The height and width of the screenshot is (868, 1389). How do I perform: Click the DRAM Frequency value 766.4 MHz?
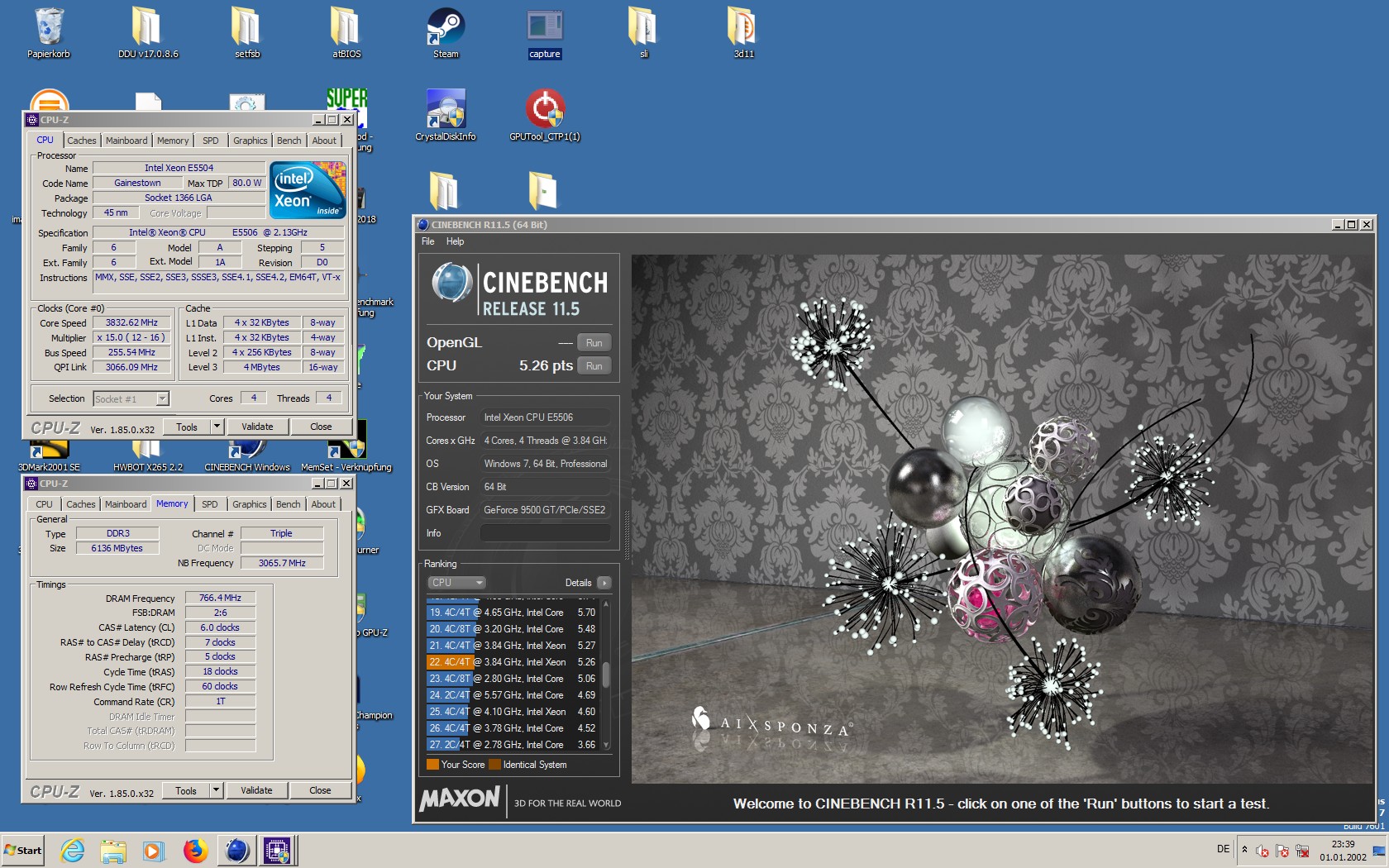tap(220, 598)
